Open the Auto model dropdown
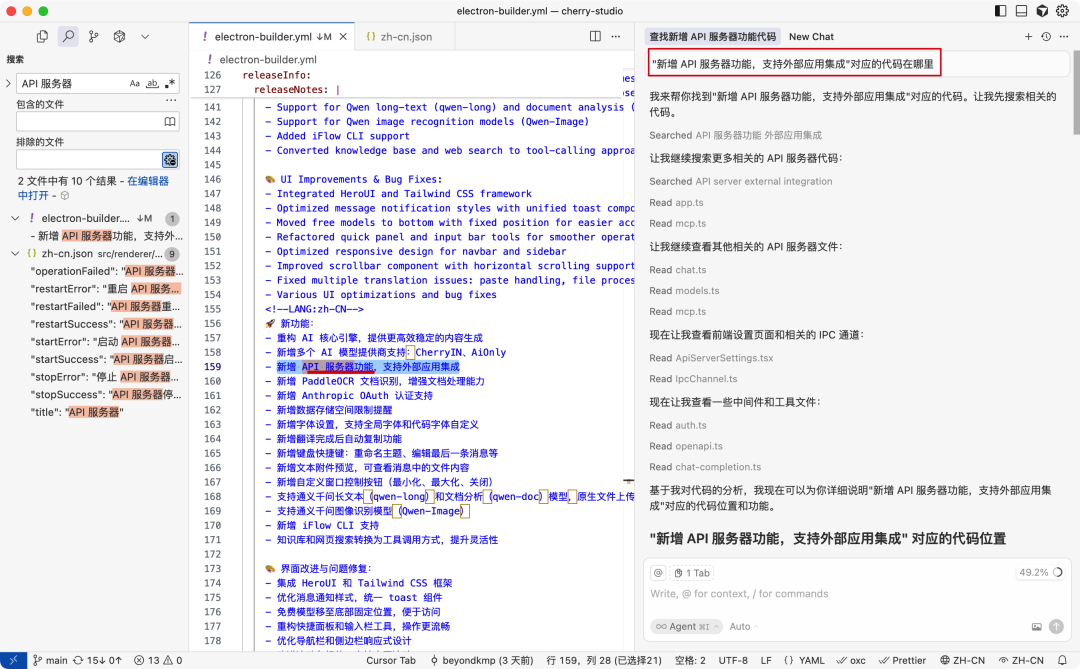This screenshot has width=1080, height=669. pyautogui.click(x=744, y=626)
